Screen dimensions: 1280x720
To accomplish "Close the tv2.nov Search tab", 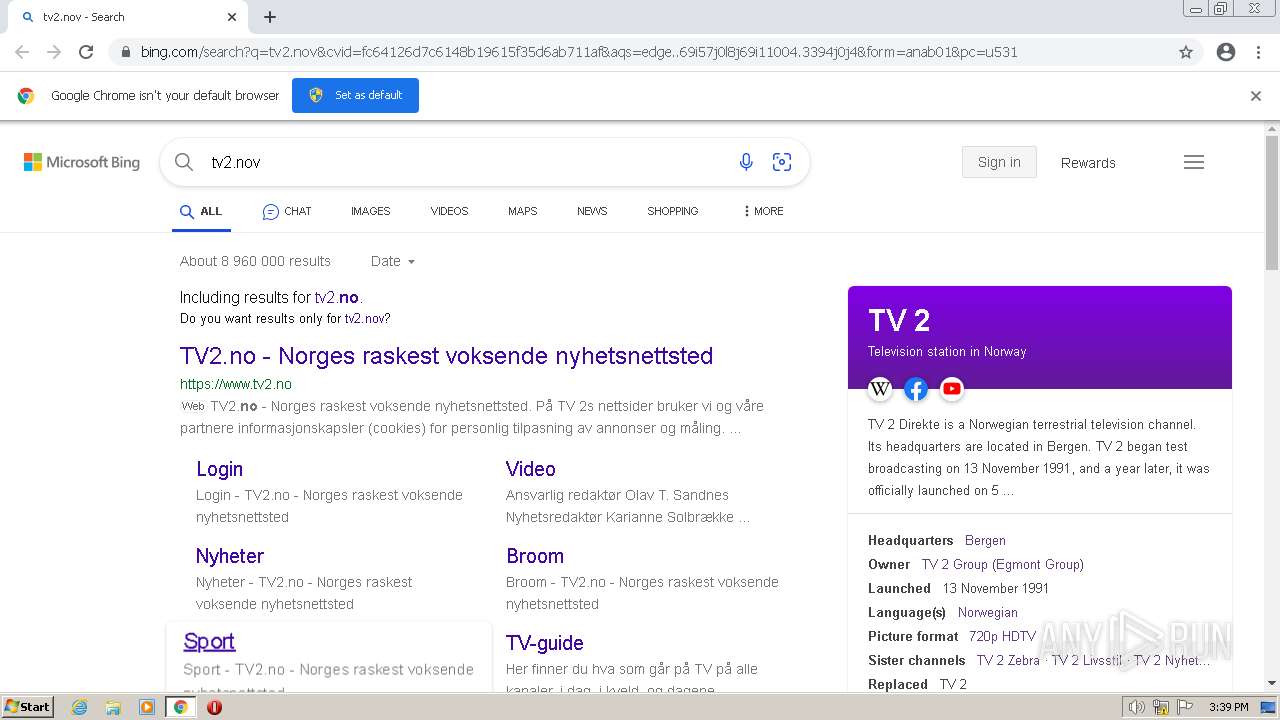I will click(232, 17).
